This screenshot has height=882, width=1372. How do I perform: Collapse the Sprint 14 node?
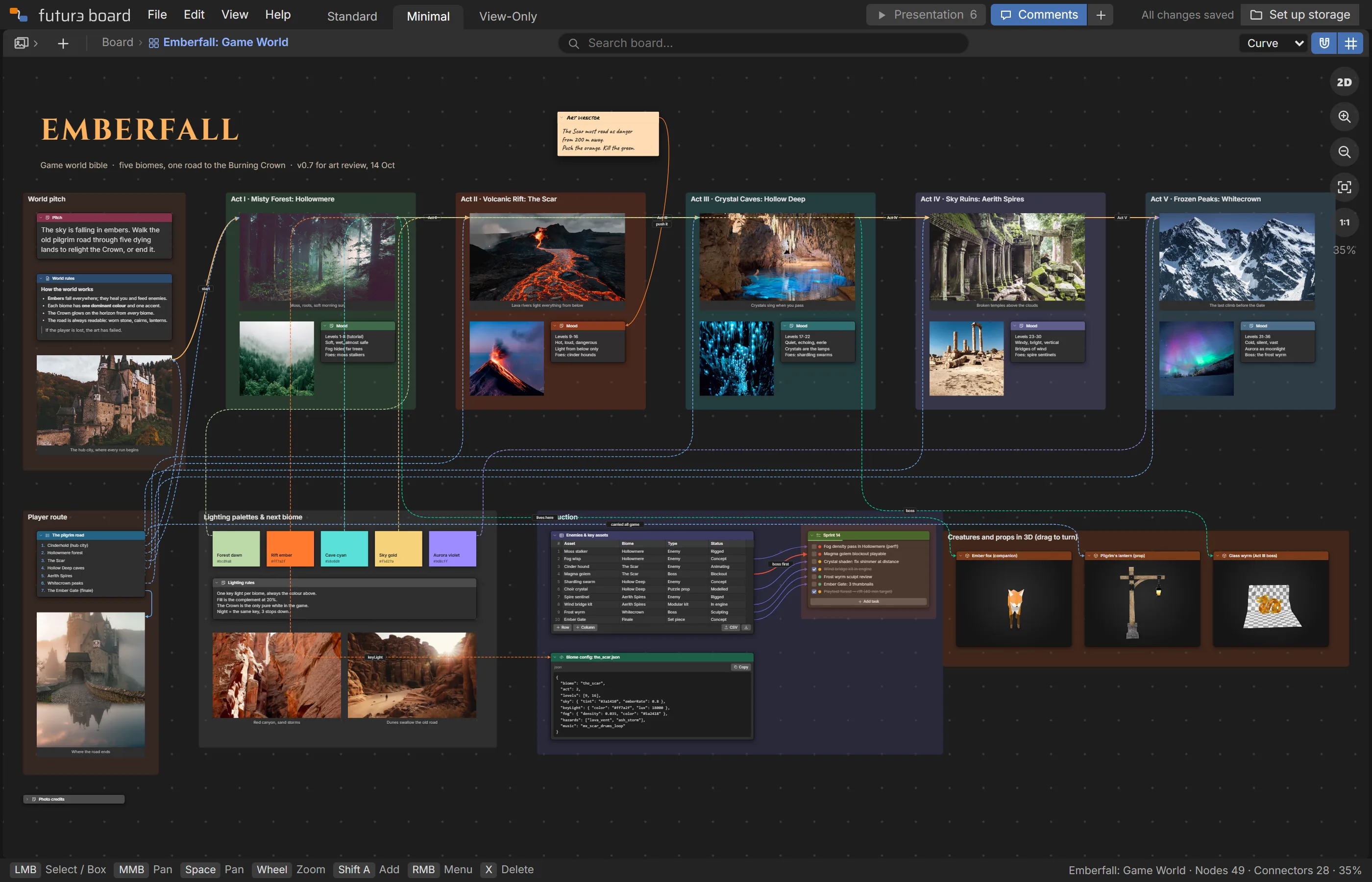click(x=812, y=536)
